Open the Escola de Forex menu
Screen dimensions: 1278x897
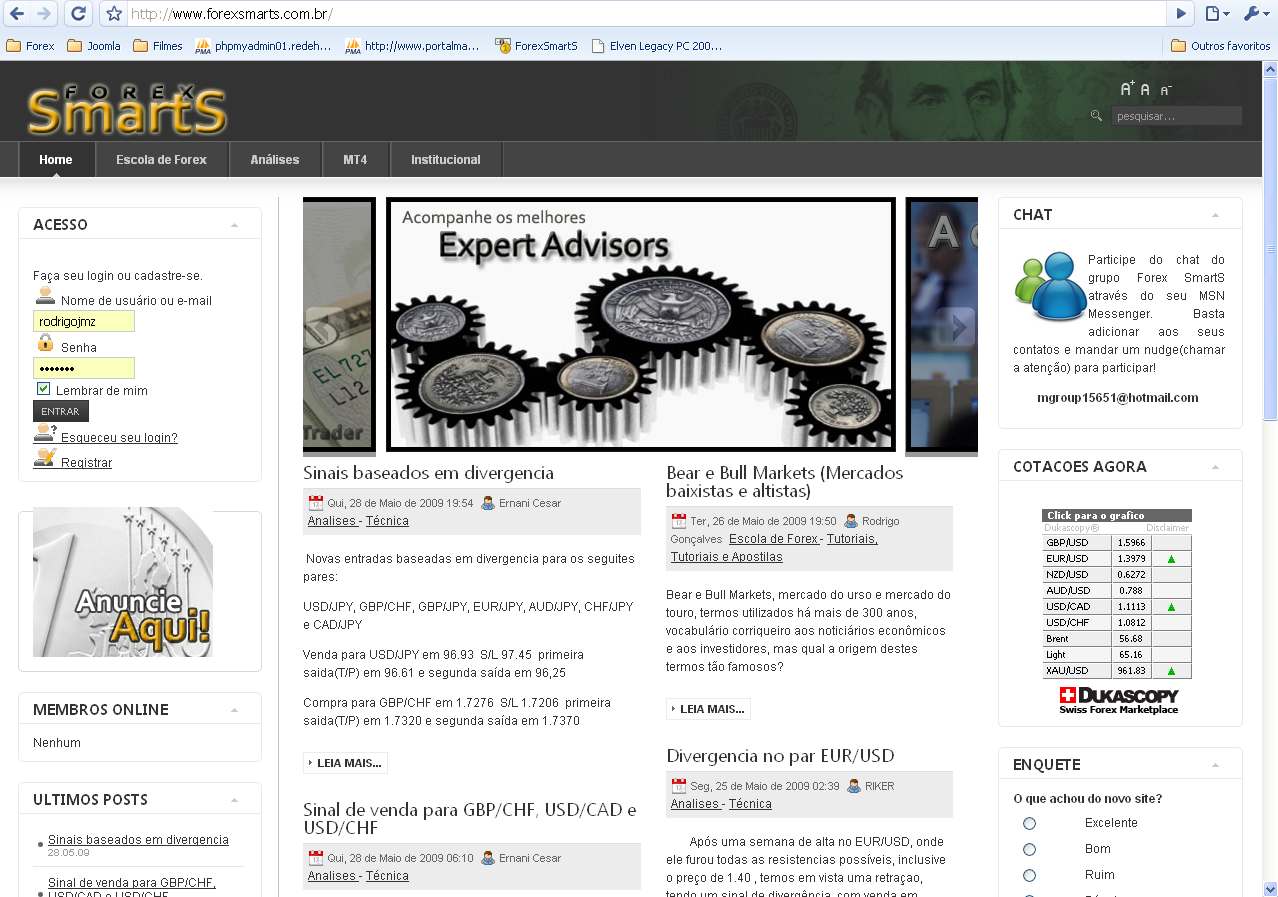pos(161,159)
